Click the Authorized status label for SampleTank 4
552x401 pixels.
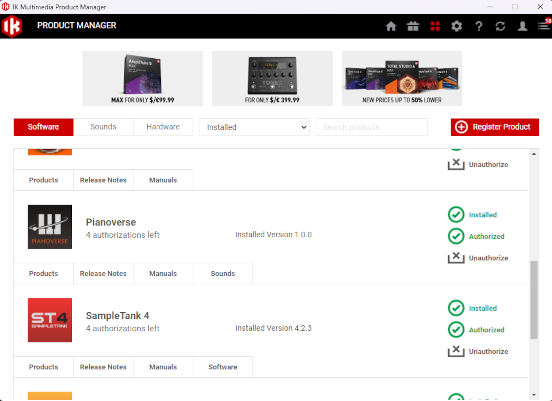click(487, 330)
